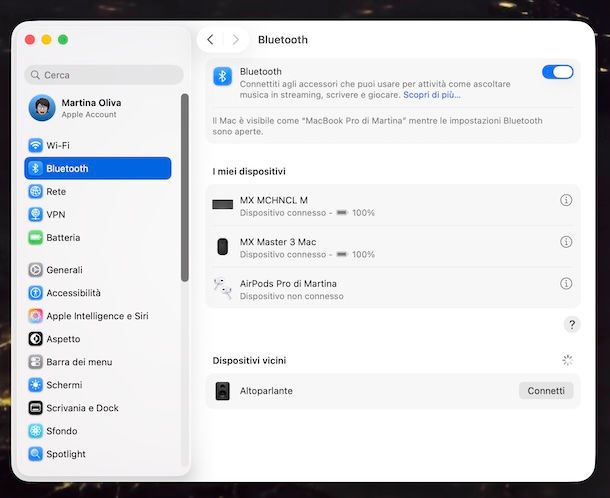
Task: Open info for MX Master 3 Mac
Action: [566, 242]
